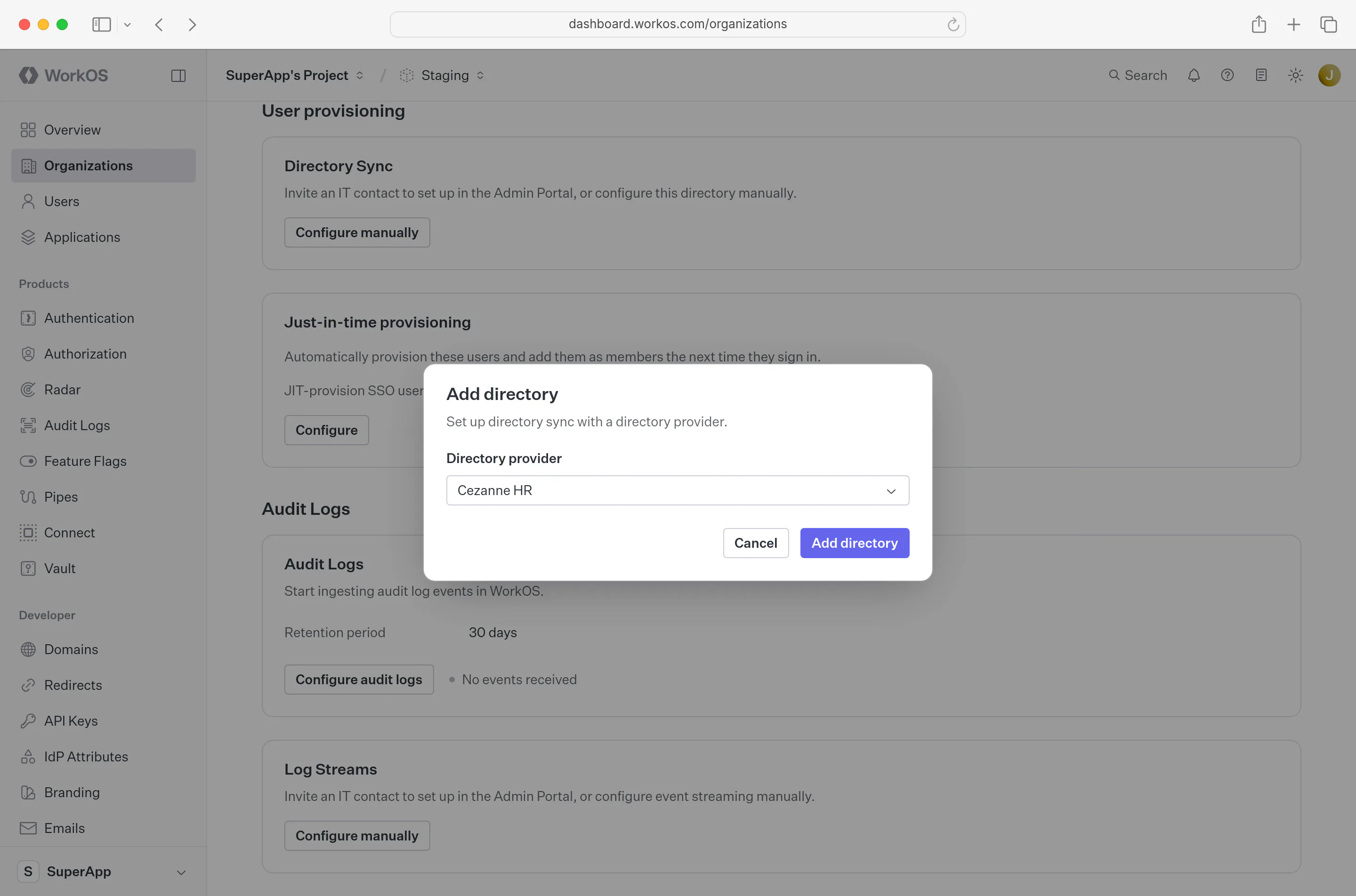
Task: Open Feature Flags sidebar item
Action: pyautogui.click(x=103, y=461)
